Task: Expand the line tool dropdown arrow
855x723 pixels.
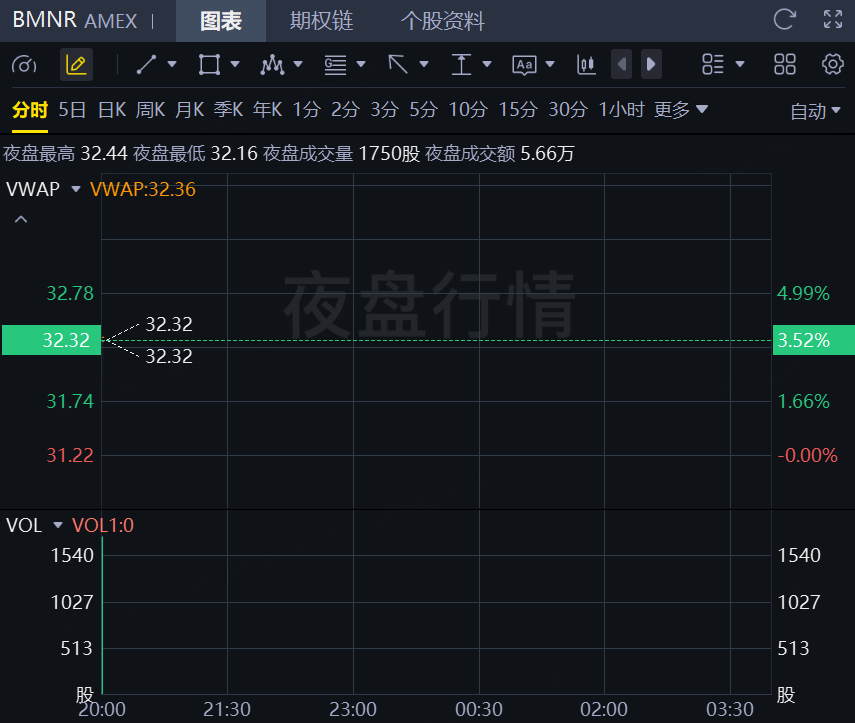Action: click(172, 64)
